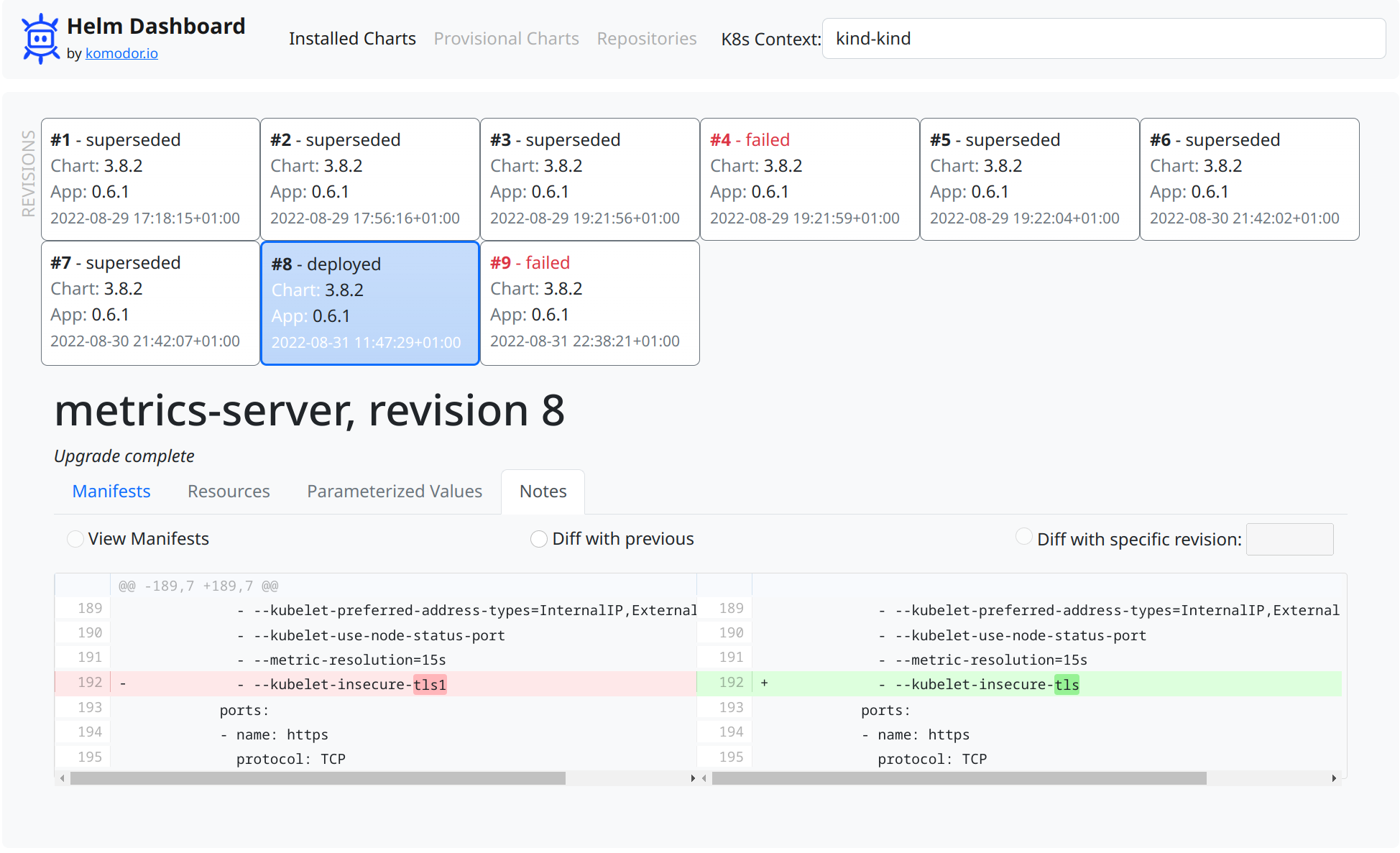
Task: Click left diff pane's right scroll arrow
Action: (x=692, y=778)
